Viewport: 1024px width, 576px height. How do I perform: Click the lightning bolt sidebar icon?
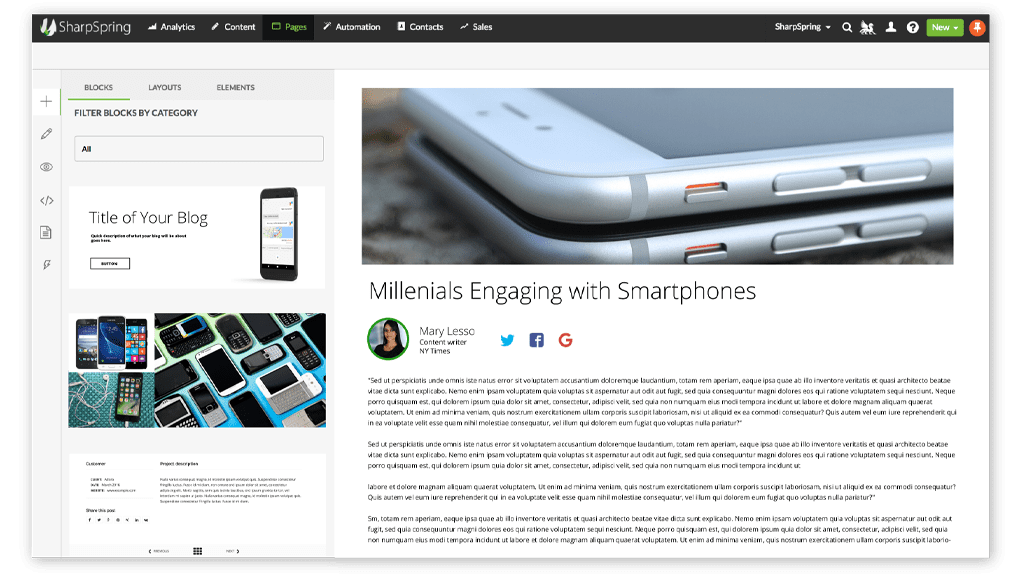coord(47,264)
